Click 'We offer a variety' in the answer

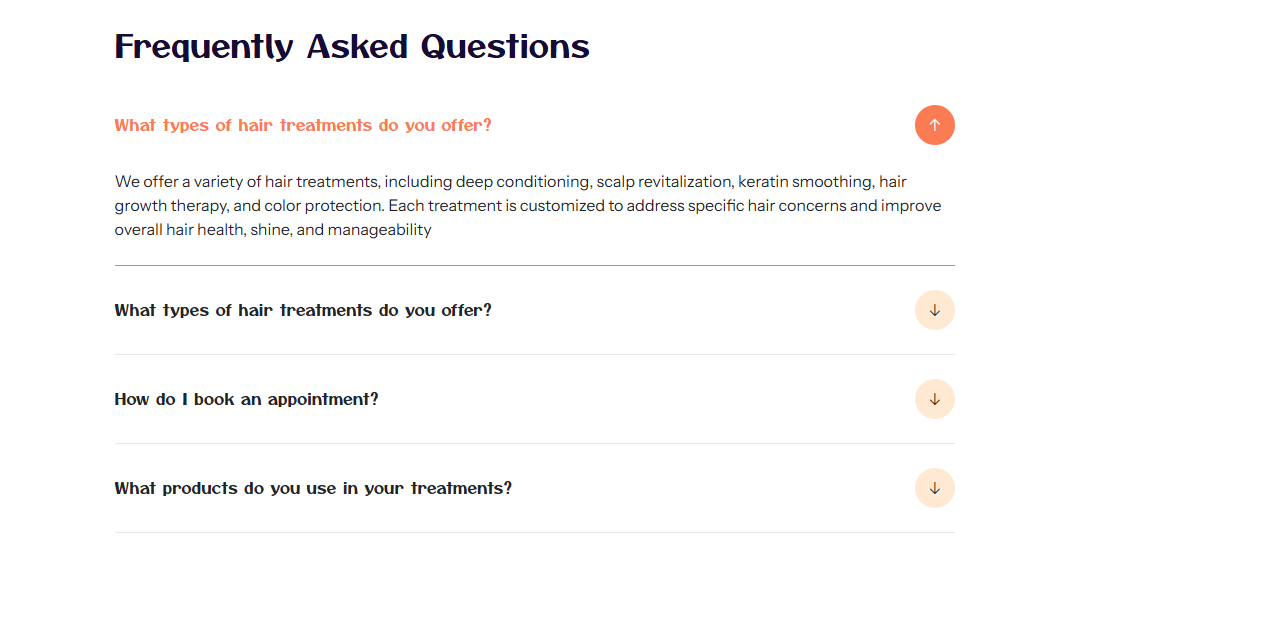pos(174,182)
